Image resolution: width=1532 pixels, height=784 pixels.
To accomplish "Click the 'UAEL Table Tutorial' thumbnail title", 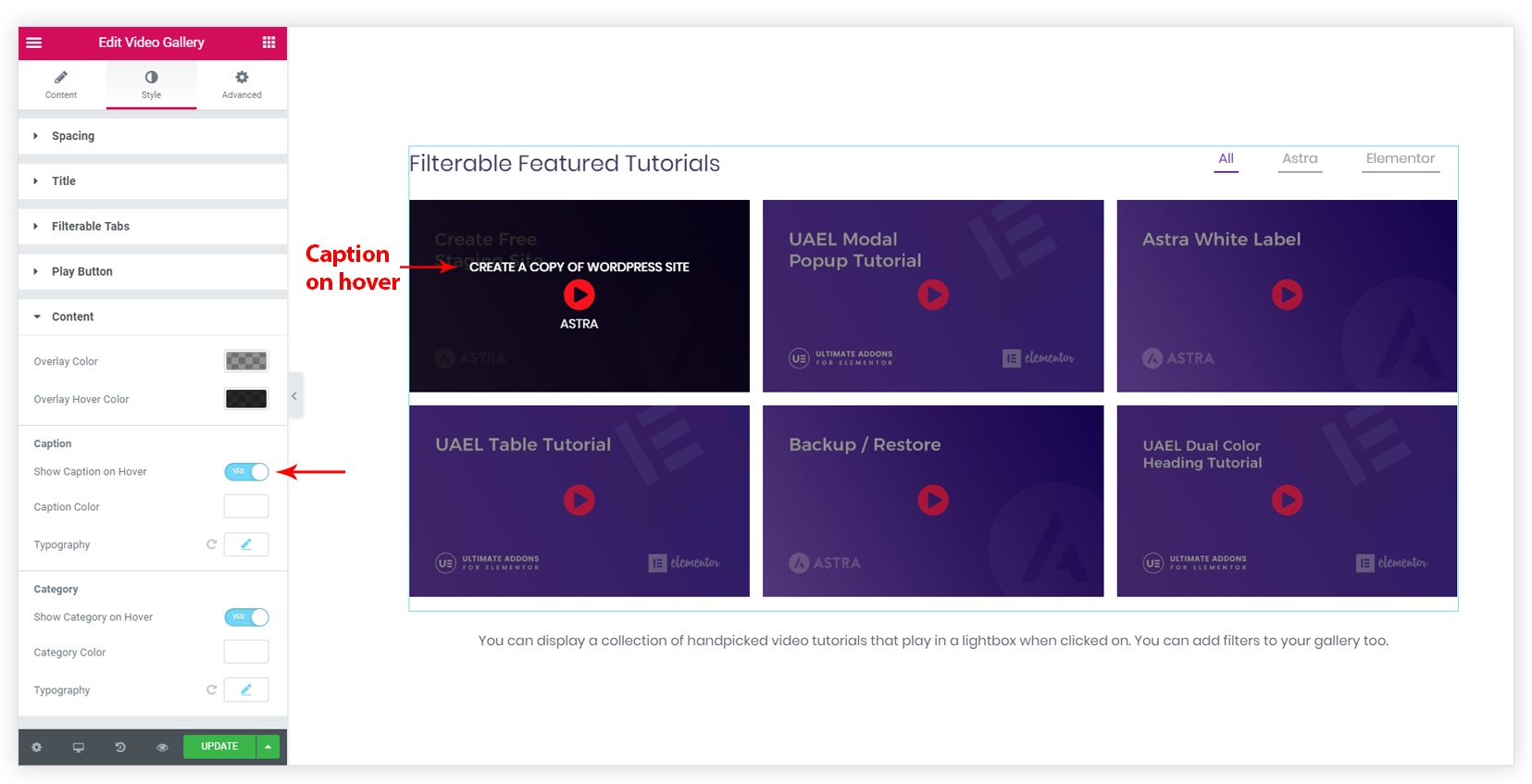I will click(523, 444).
